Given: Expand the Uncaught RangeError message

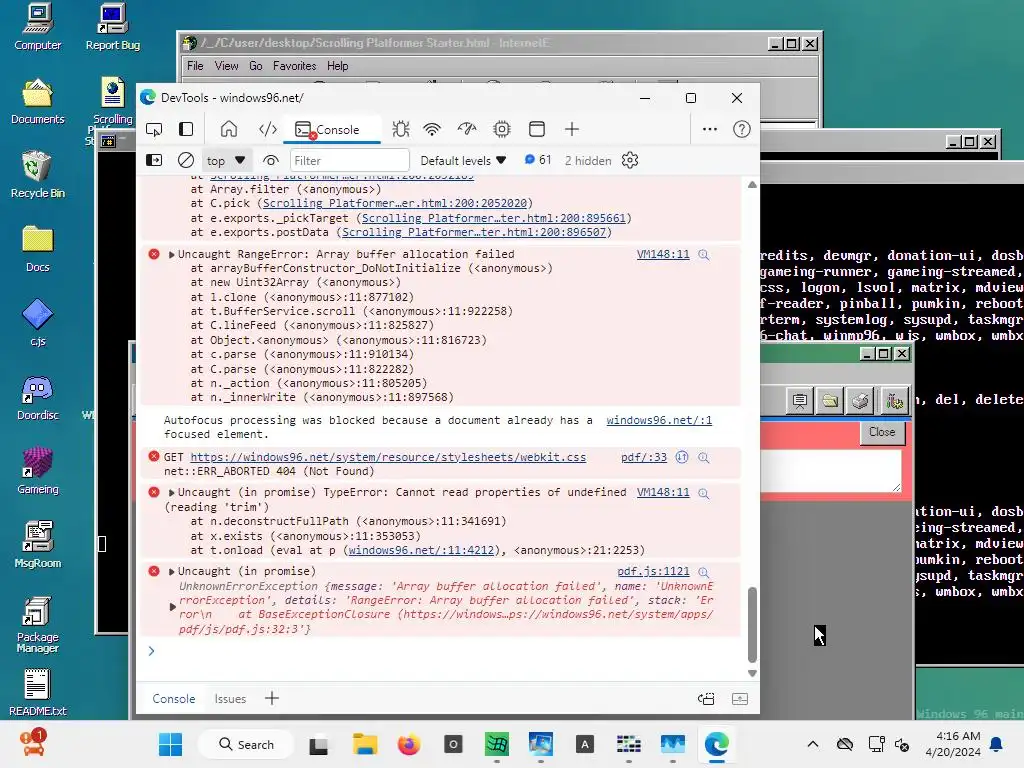Looking at the screenshot, I should point(172,255).
